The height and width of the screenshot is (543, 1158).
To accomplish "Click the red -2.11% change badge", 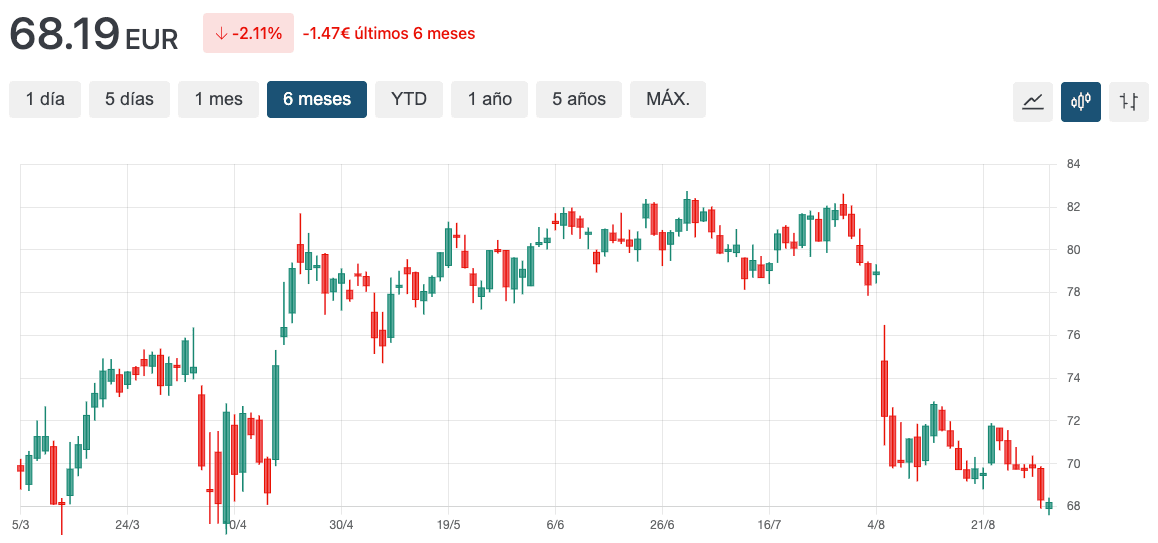I will [x=248, y=33].
